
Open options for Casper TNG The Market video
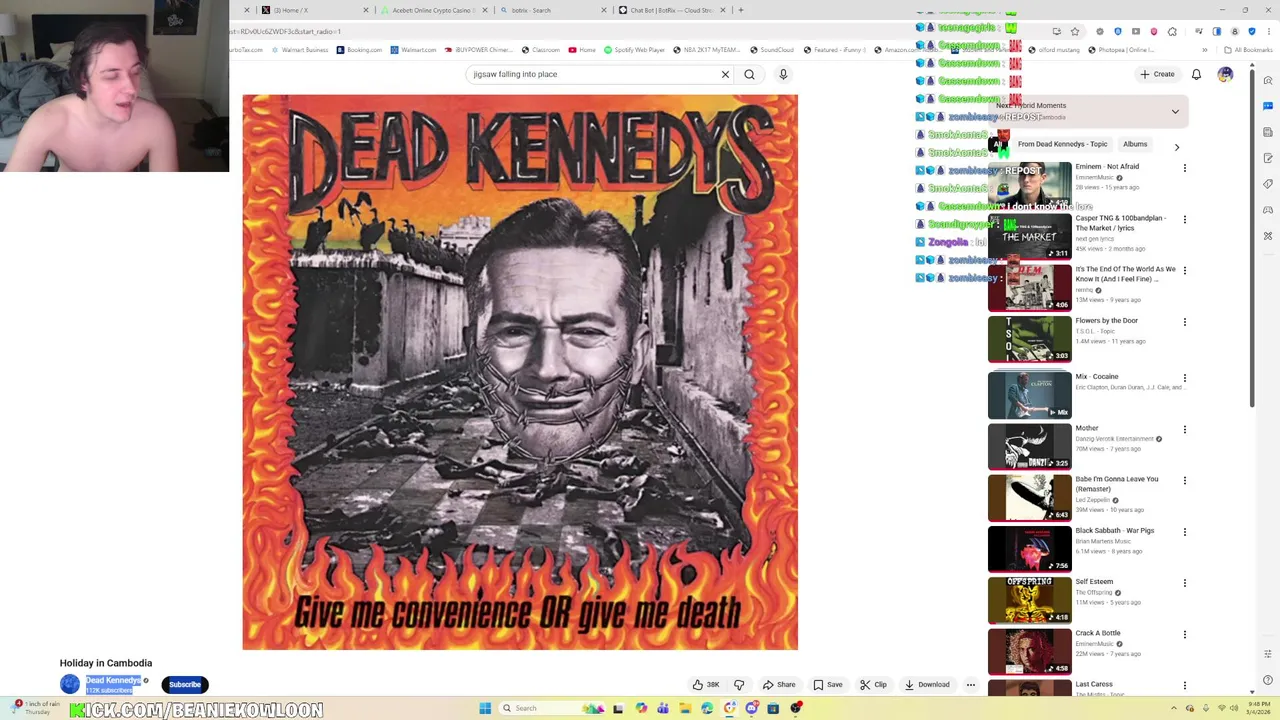click(1185, 219)
